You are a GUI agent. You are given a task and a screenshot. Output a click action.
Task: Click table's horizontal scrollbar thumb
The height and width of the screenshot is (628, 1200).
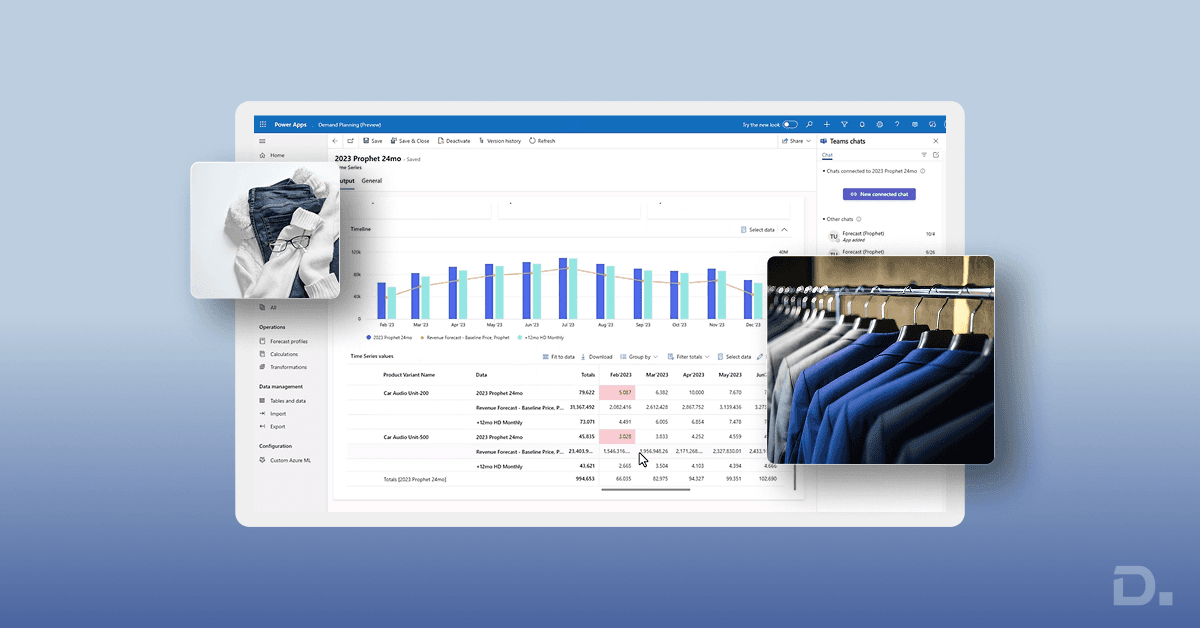(x=645, y=489)
